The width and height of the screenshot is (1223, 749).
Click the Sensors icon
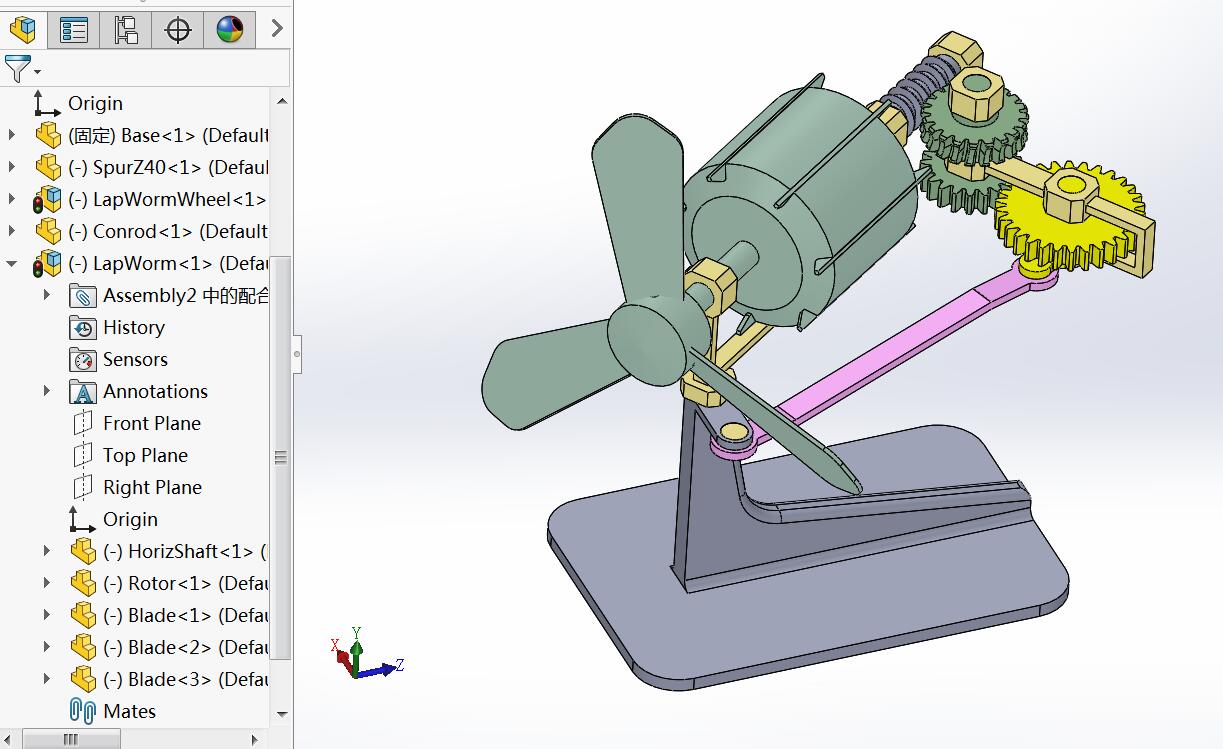point(83,359)
